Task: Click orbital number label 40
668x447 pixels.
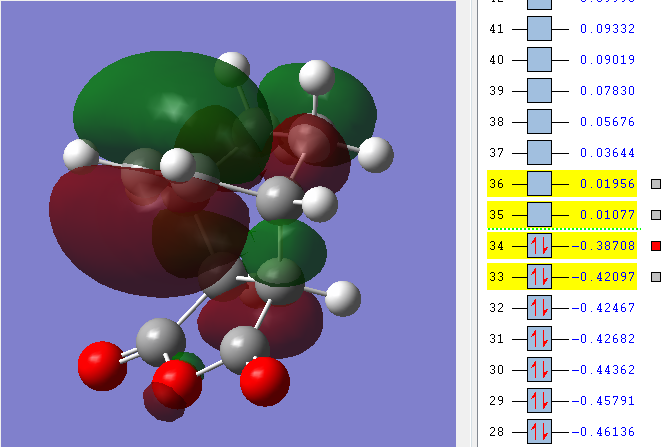Action: tap(497, 60)
